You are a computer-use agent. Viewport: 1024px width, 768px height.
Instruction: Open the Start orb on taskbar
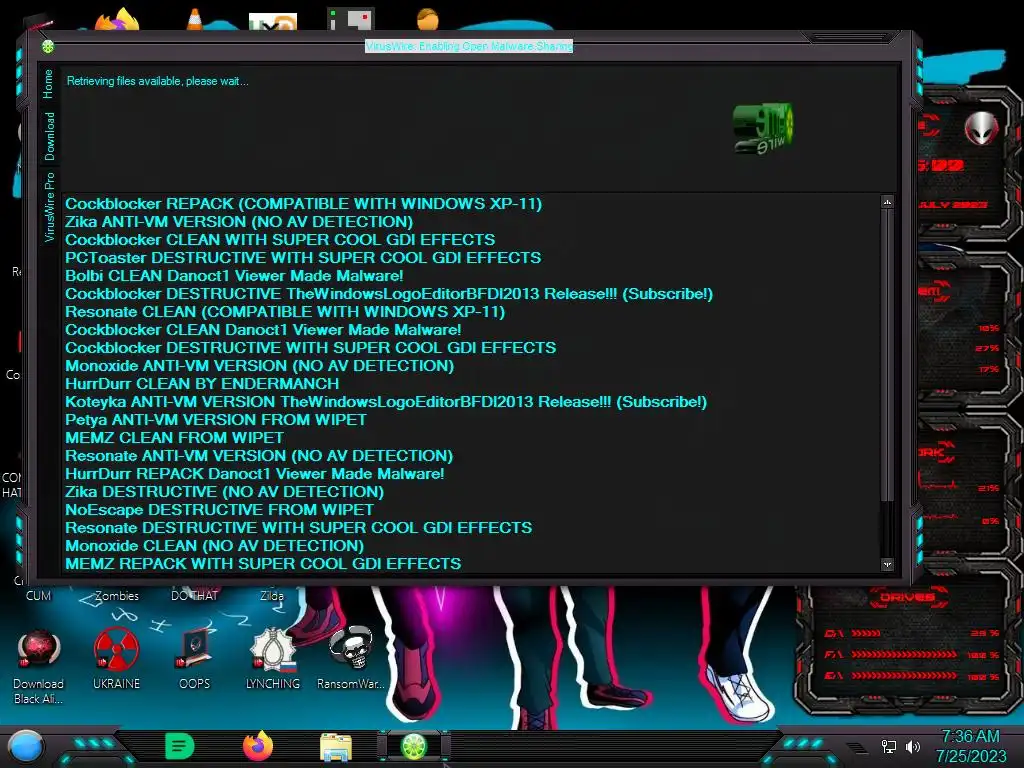click(25, 747)
